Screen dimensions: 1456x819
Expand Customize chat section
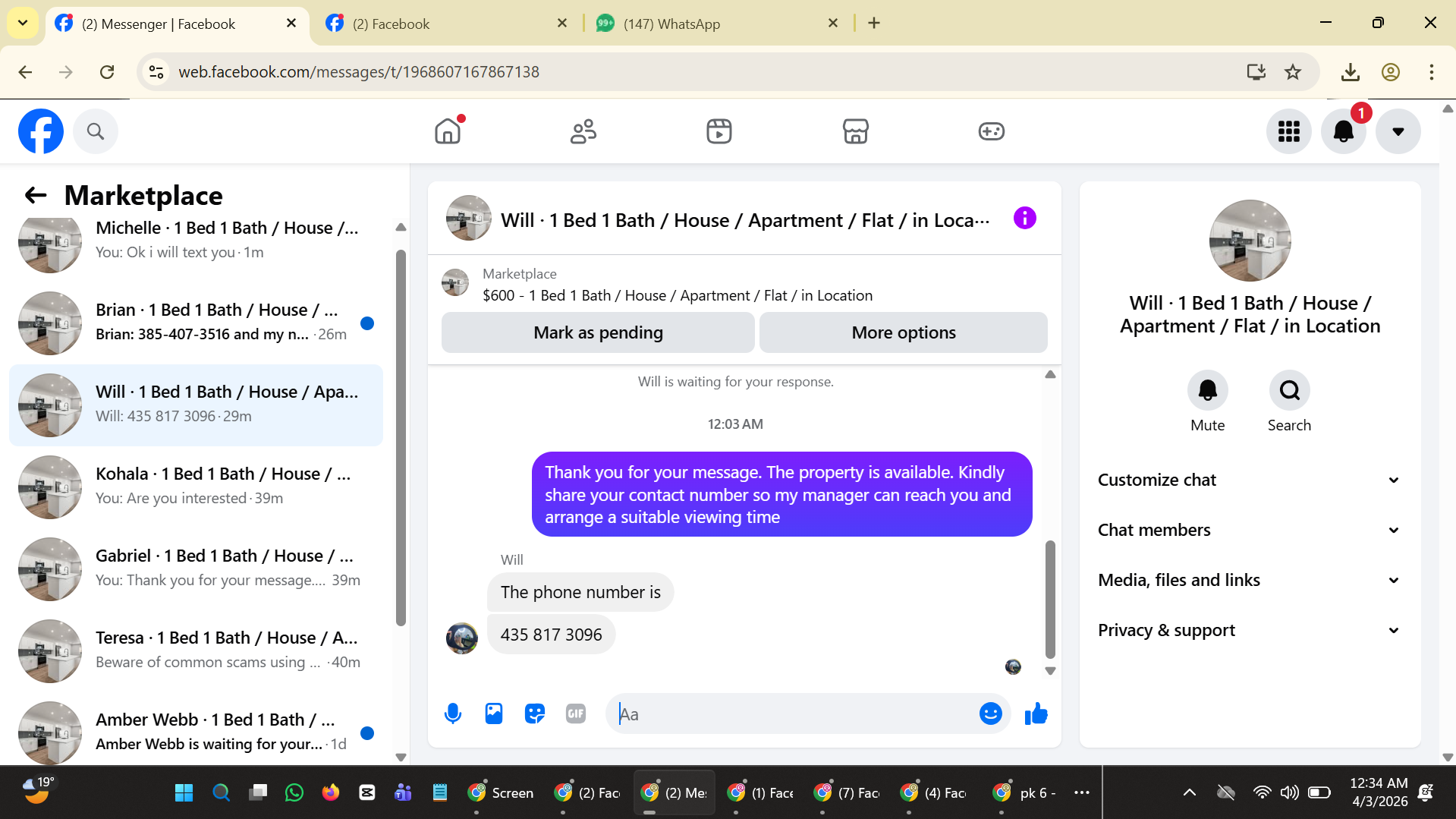coord(1250,480)
